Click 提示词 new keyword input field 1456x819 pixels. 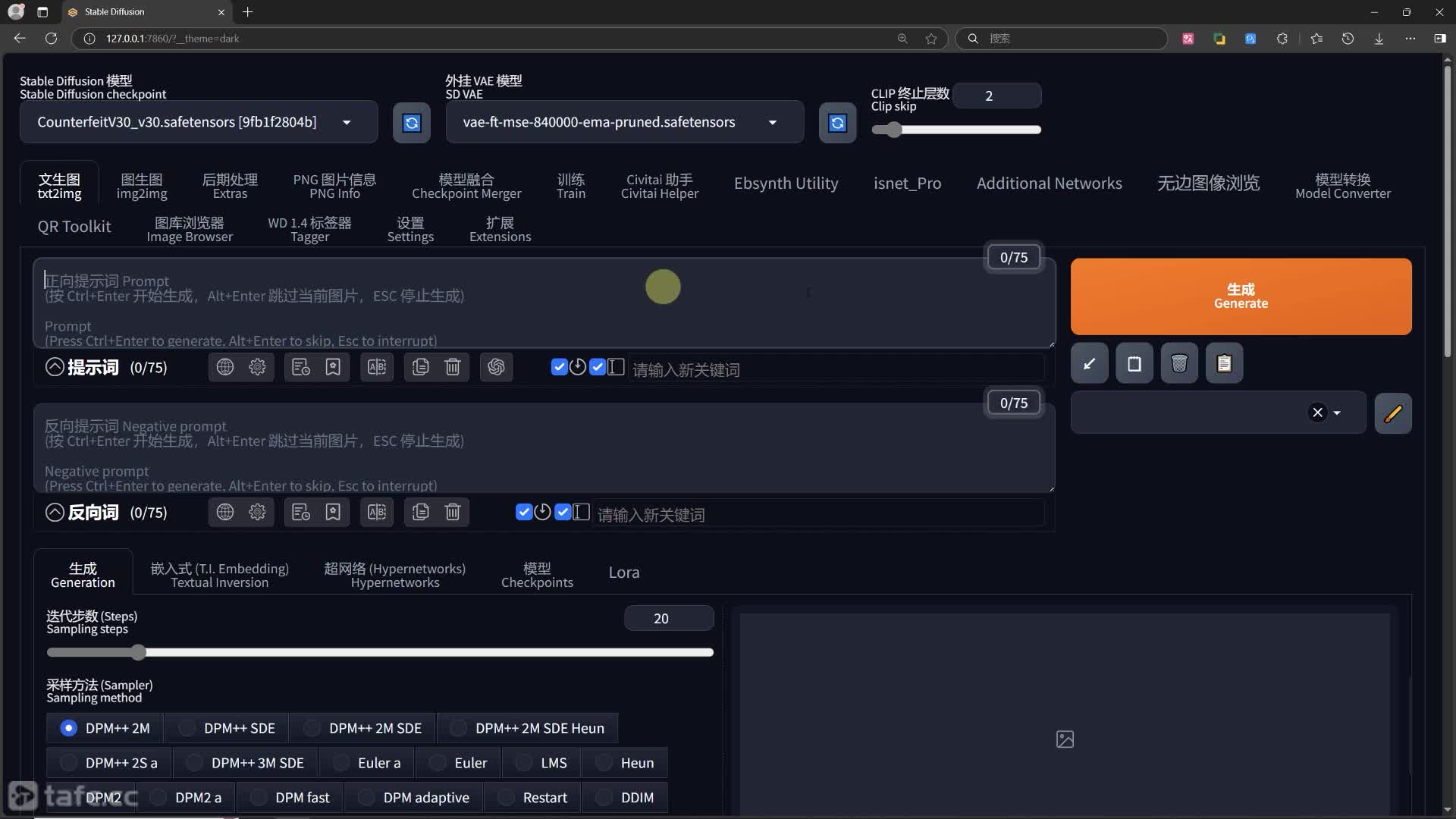(835, 369)
